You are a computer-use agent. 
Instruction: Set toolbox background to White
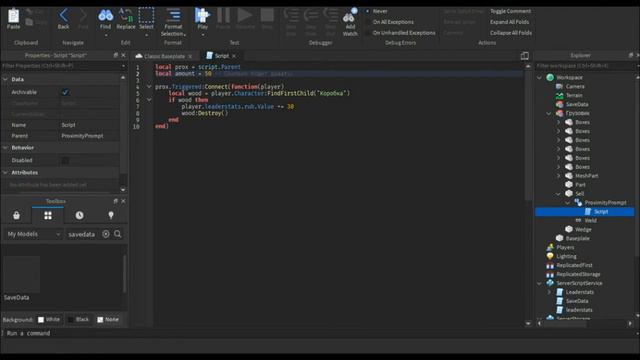pos(49,319)
